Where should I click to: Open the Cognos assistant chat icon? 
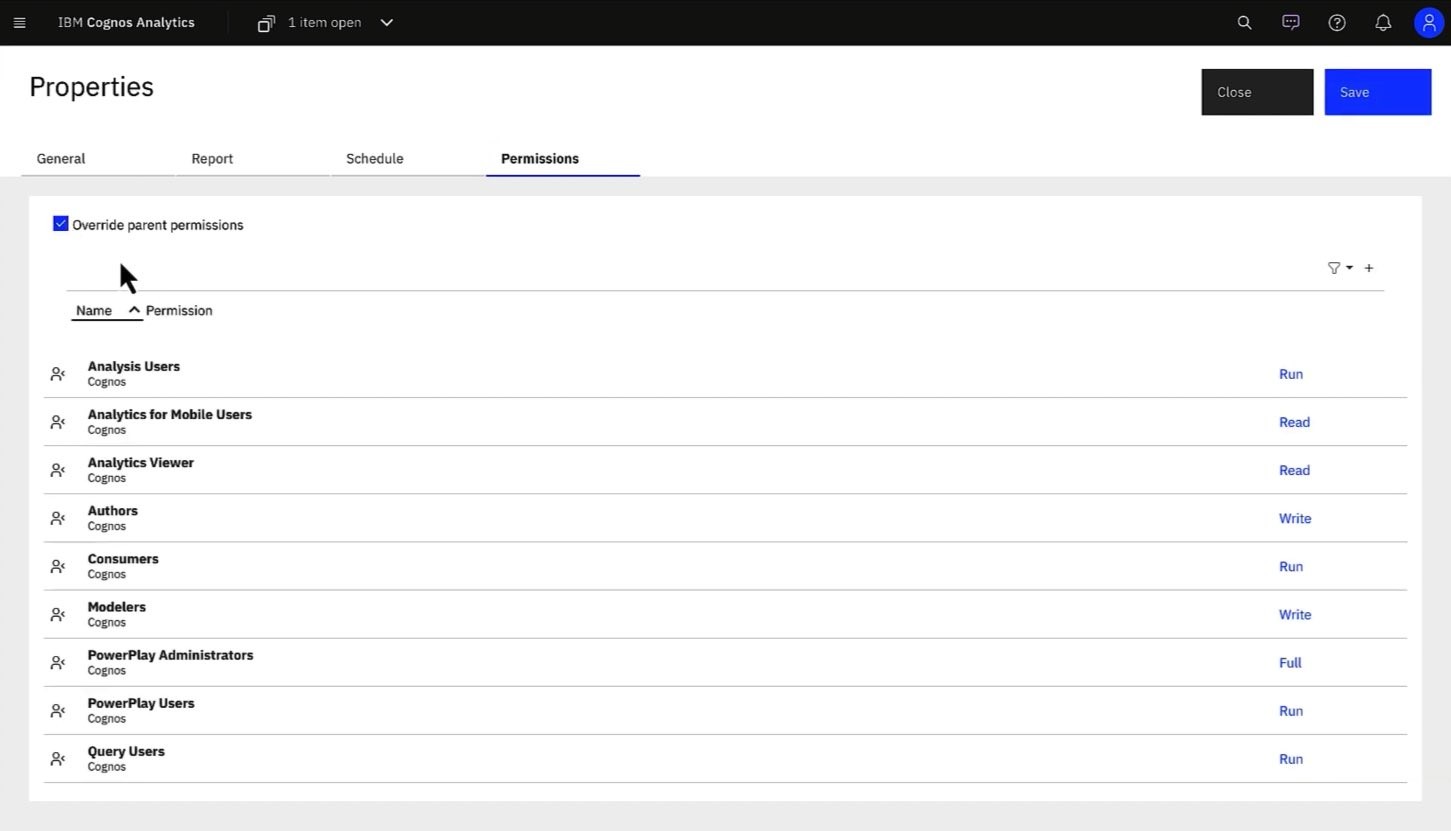point(1290,22)
